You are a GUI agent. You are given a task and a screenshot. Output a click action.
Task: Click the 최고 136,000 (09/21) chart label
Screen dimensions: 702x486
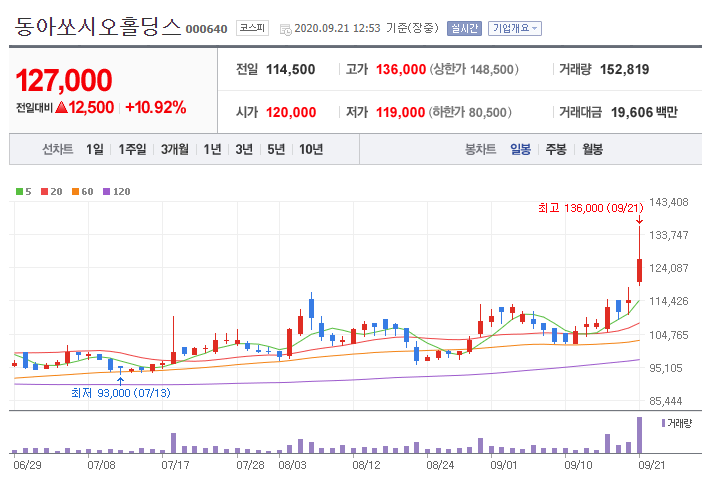591,208
